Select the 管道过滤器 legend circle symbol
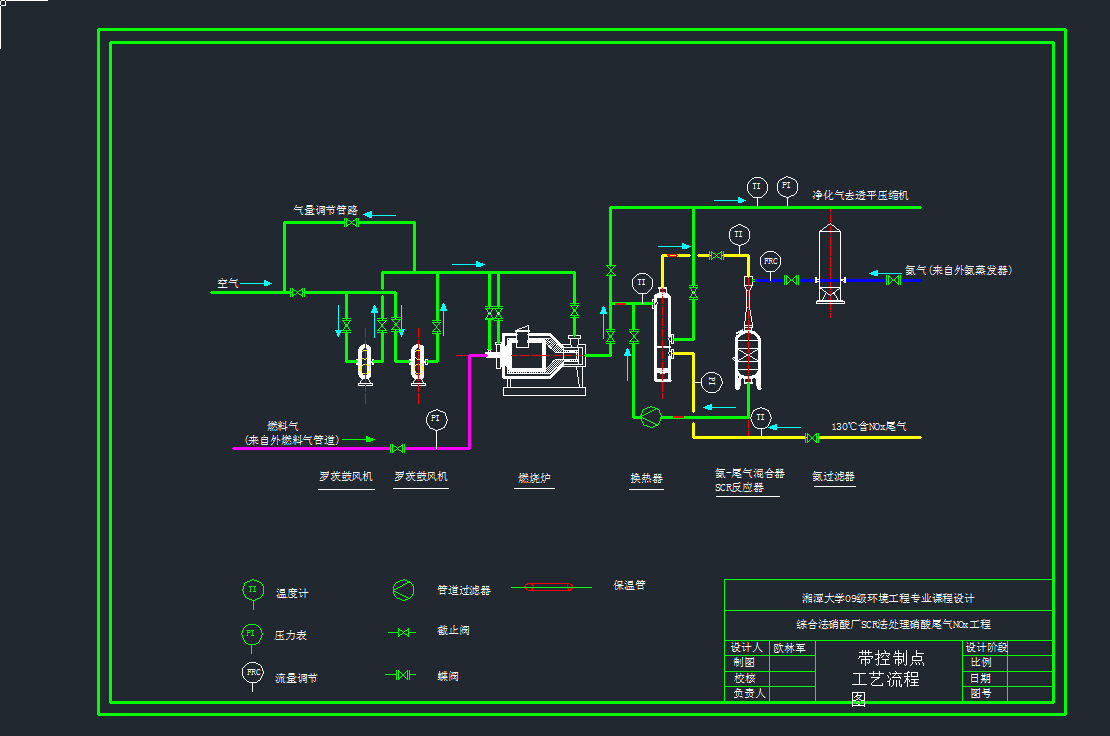Screen dimensions: 1110x736 403,590
